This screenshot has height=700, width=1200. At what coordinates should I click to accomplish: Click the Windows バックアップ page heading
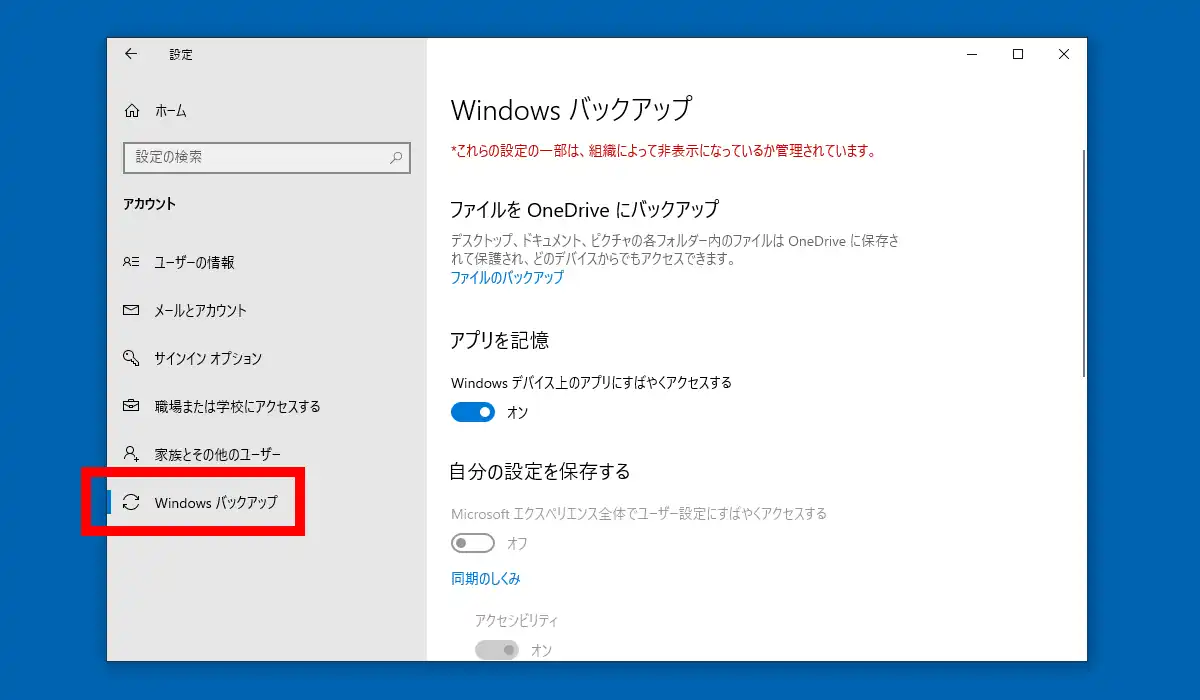click(x=571, y=109)
